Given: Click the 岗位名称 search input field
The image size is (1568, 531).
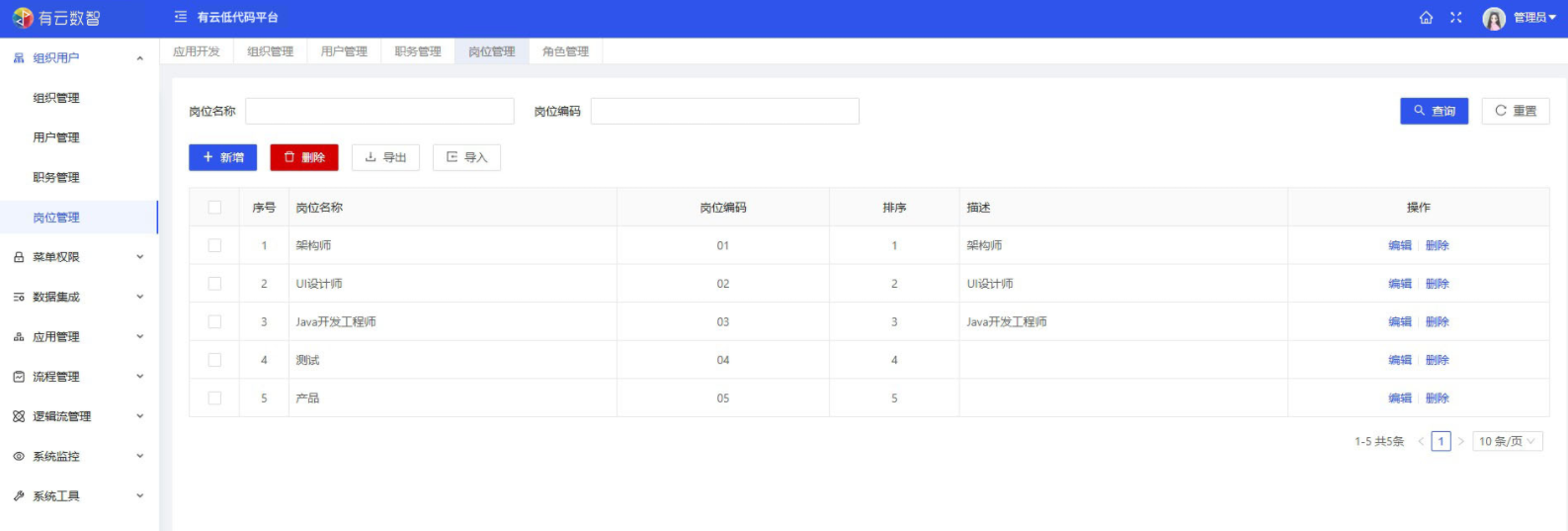Looking at the screenshot, I should click(379, 111).
